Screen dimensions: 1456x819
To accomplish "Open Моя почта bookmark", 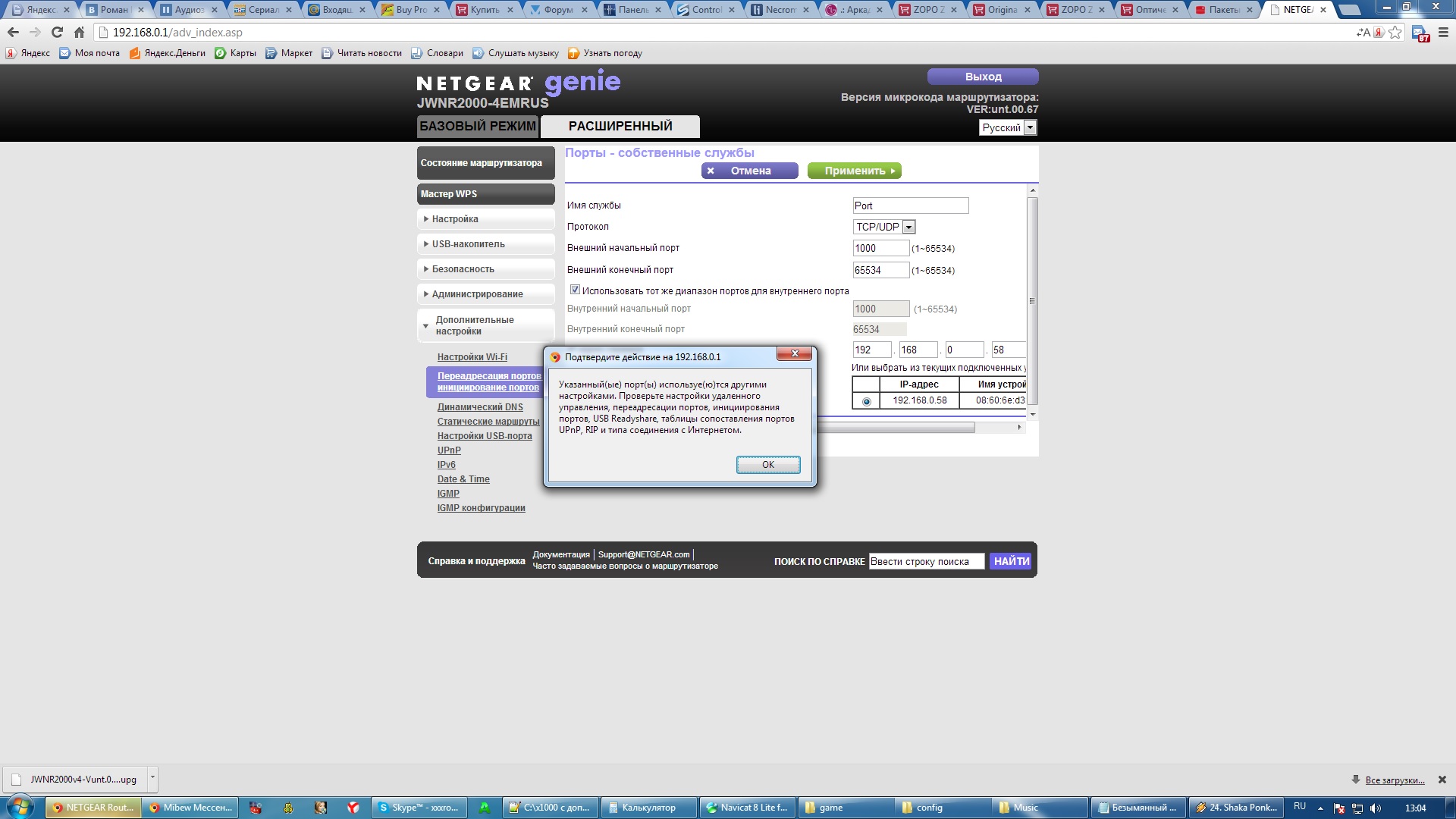I will (x=89, y=53).
